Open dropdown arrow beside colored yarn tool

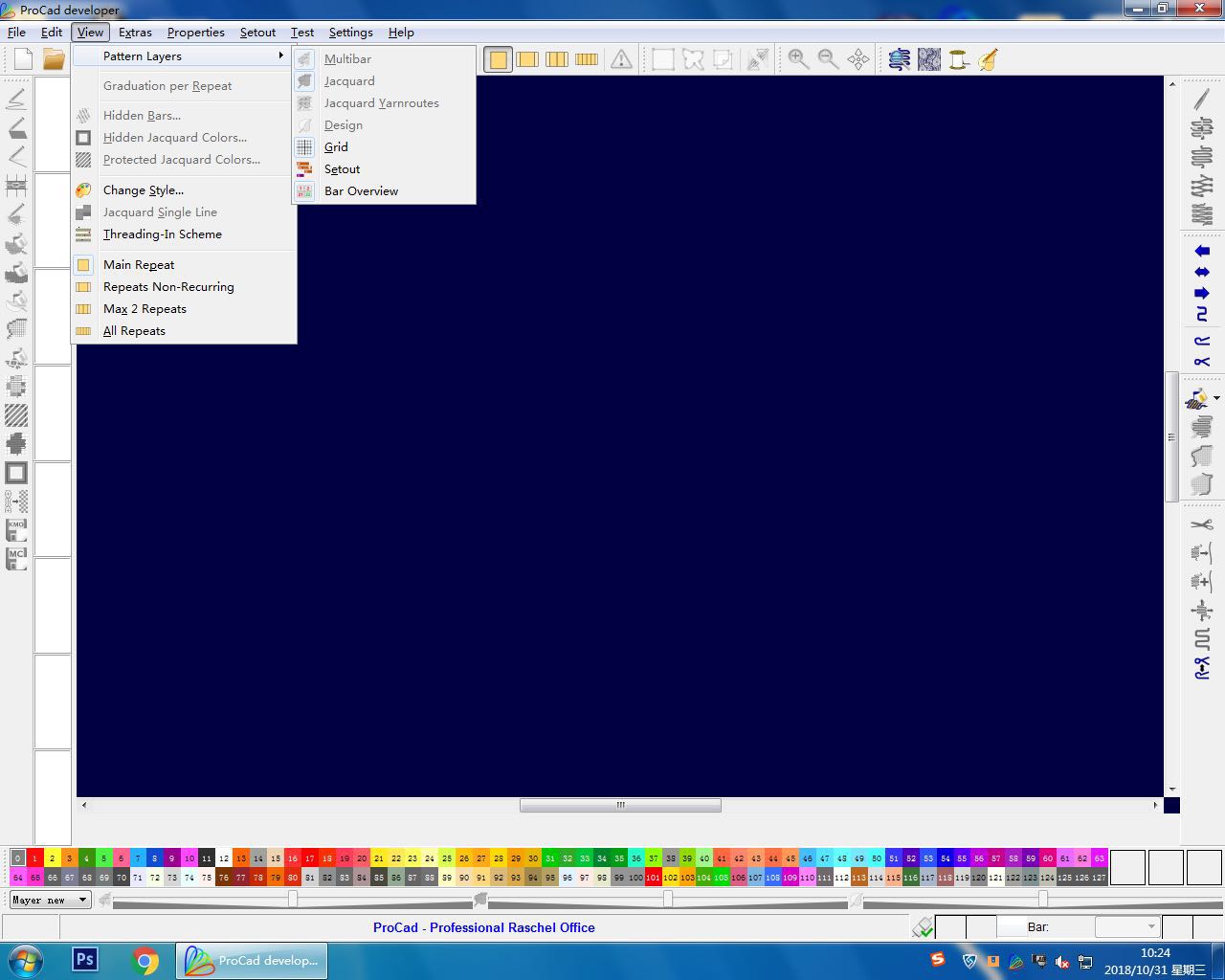(1217, 398)
